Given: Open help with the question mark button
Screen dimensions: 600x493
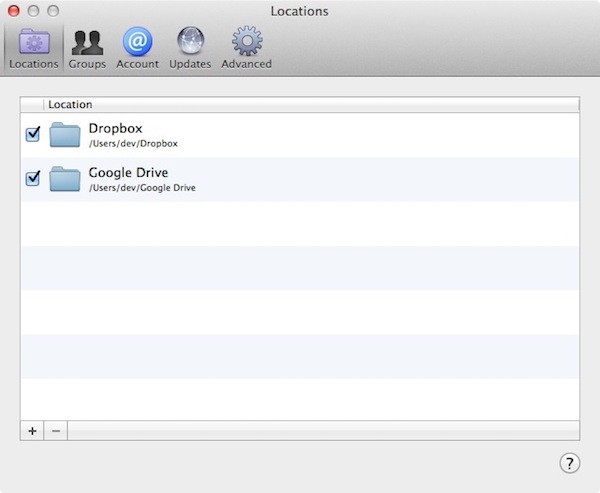Looking at the screenshot, I should point(569,464).
